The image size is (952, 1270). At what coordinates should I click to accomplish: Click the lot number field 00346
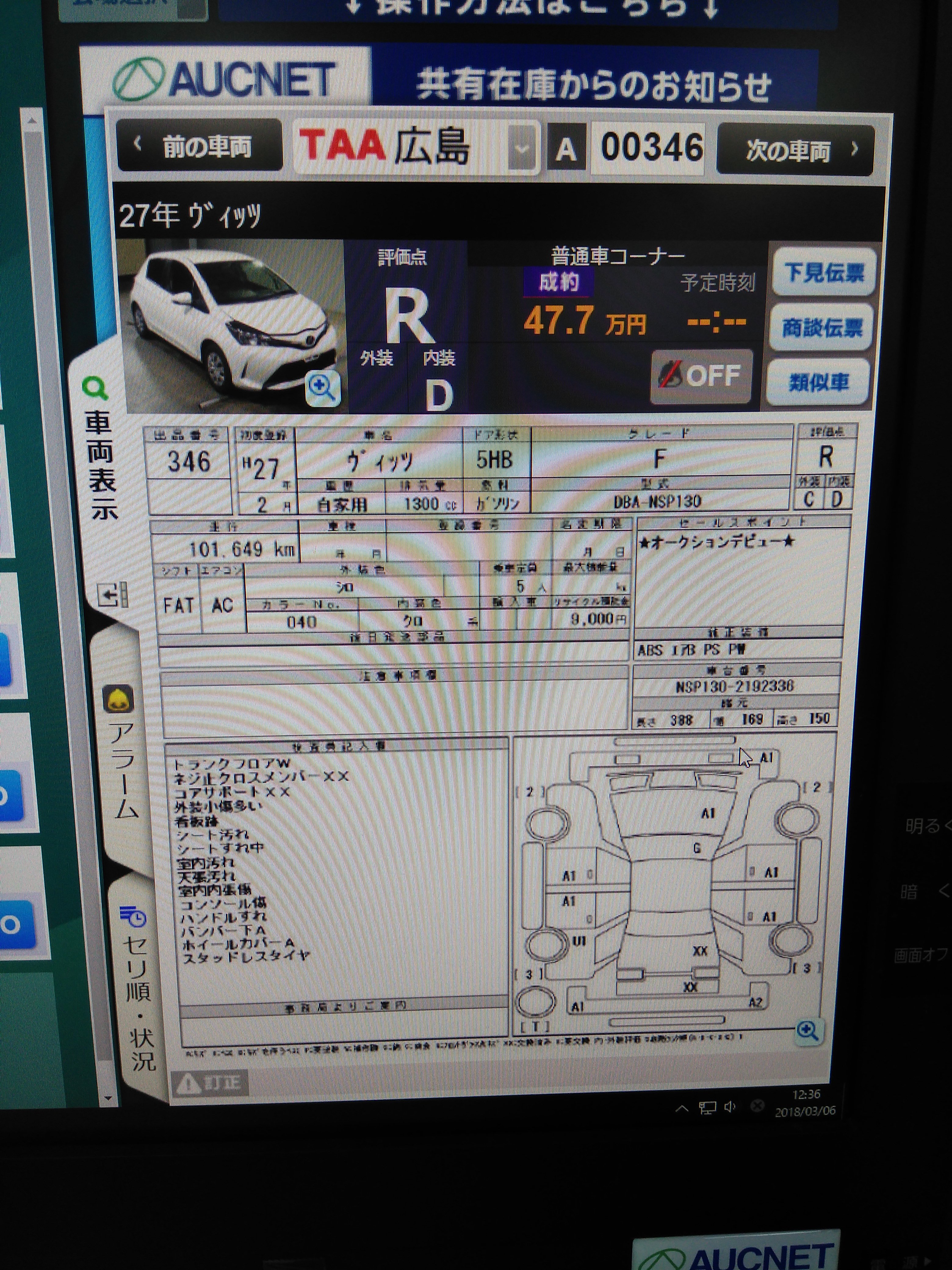point(651,147)
